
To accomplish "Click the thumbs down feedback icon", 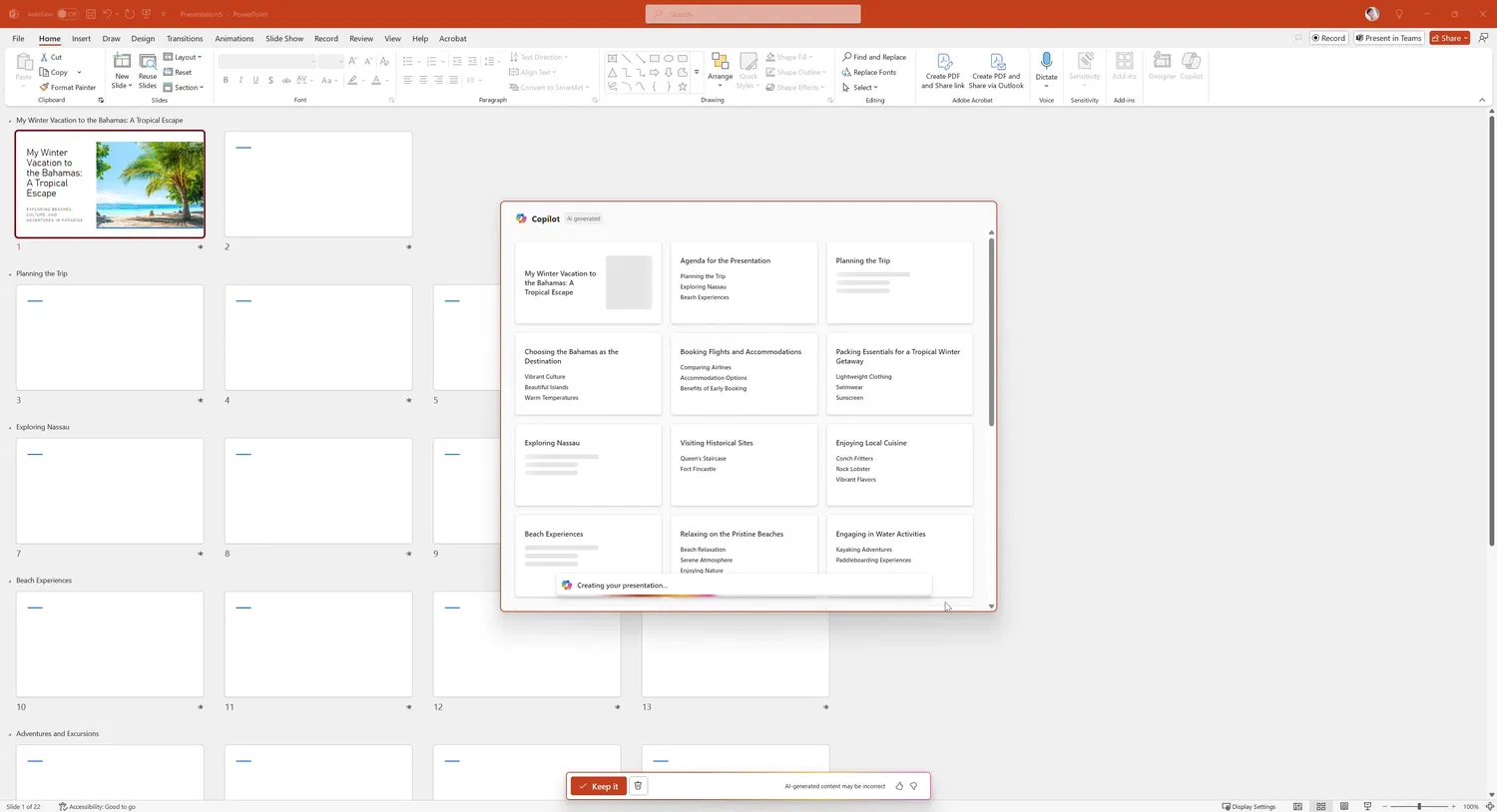I will pyautogui.click(x=913, y=786).
